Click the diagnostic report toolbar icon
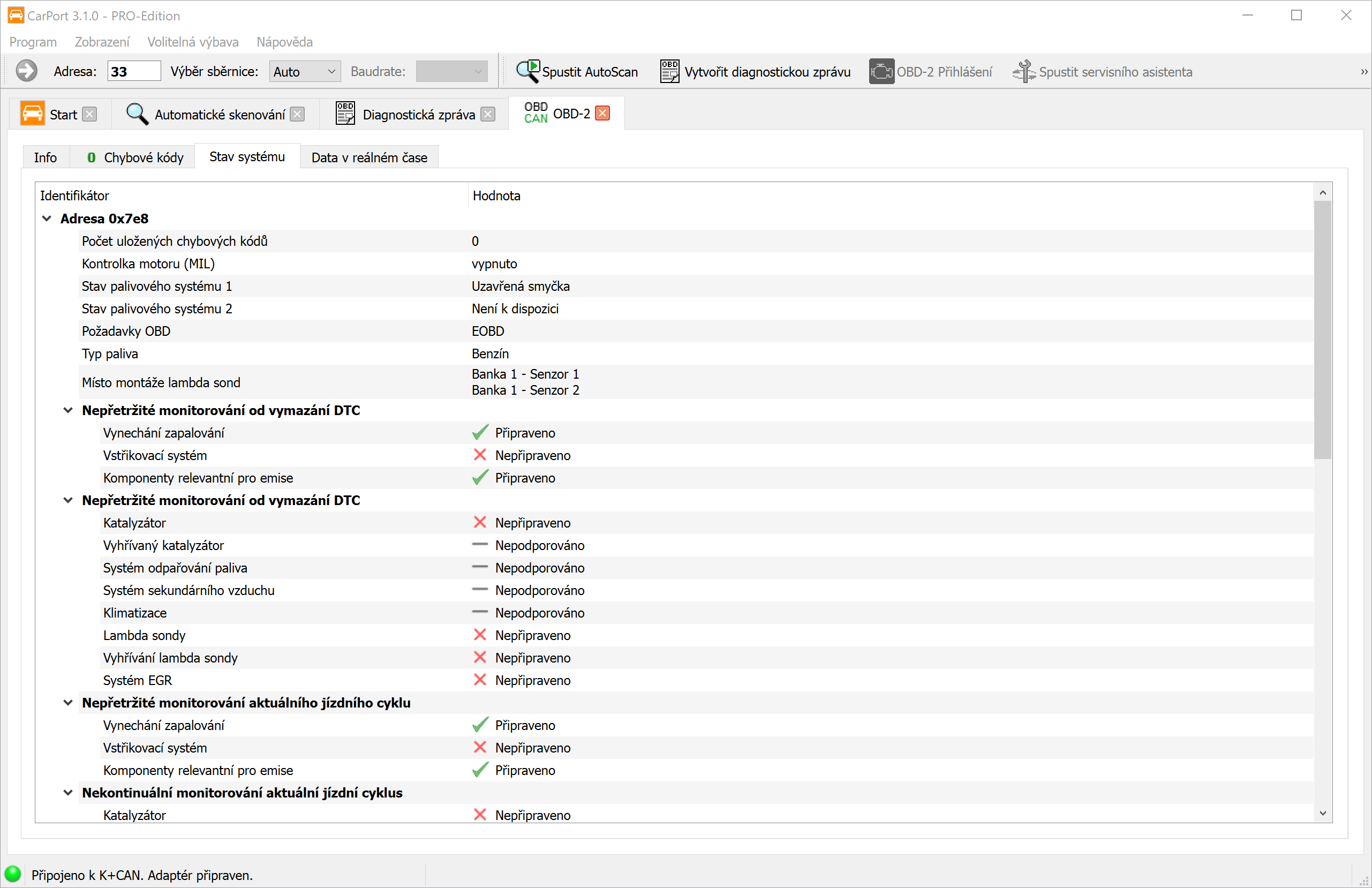This screenshot has height=888, width=1372. [669, 72]
